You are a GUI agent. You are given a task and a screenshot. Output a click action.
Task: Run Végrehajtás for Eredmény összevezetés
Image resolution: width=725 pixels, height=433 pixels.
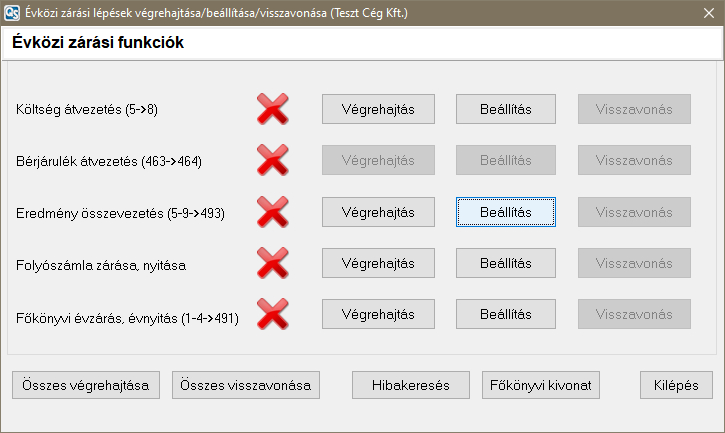tap(378, 212)
